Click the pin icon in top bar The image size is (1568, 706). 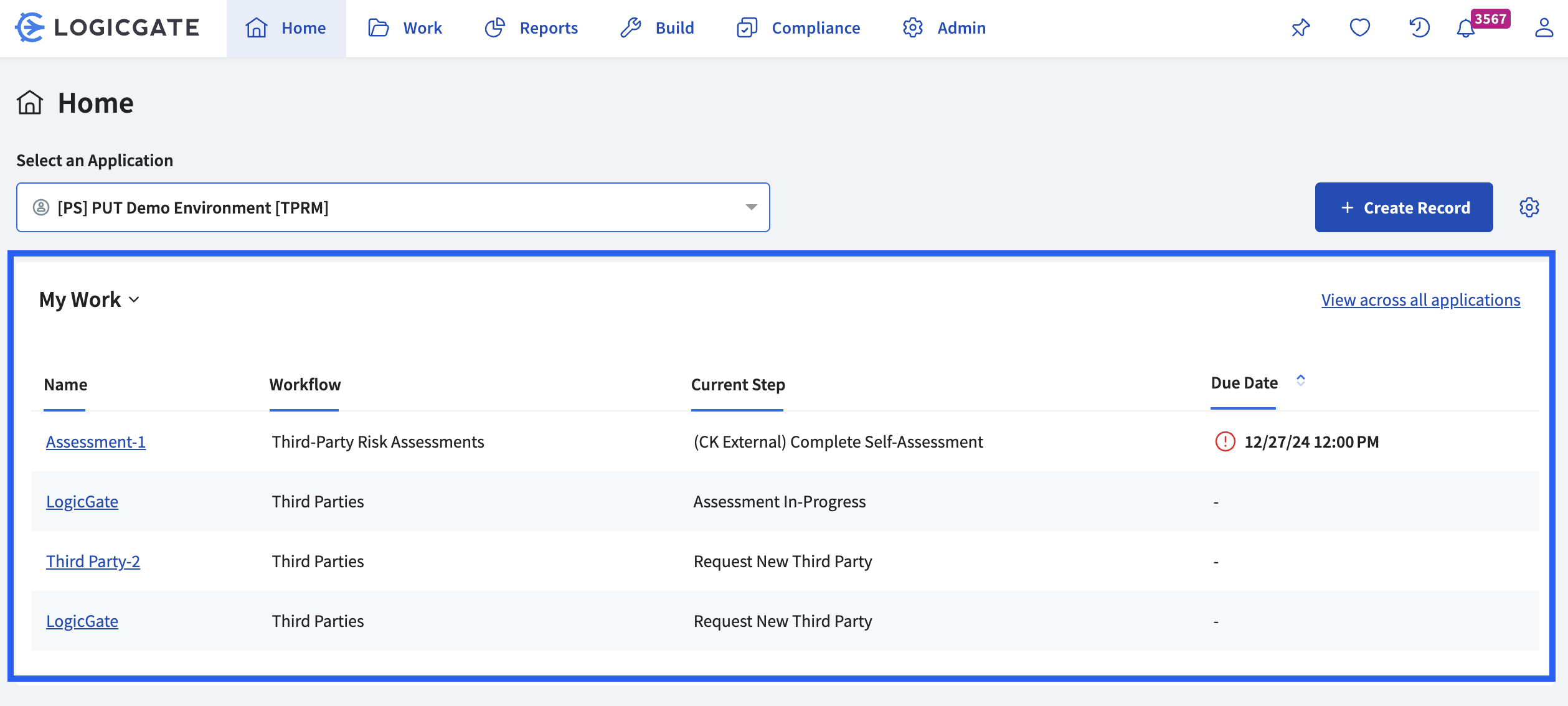(1301, 27)
